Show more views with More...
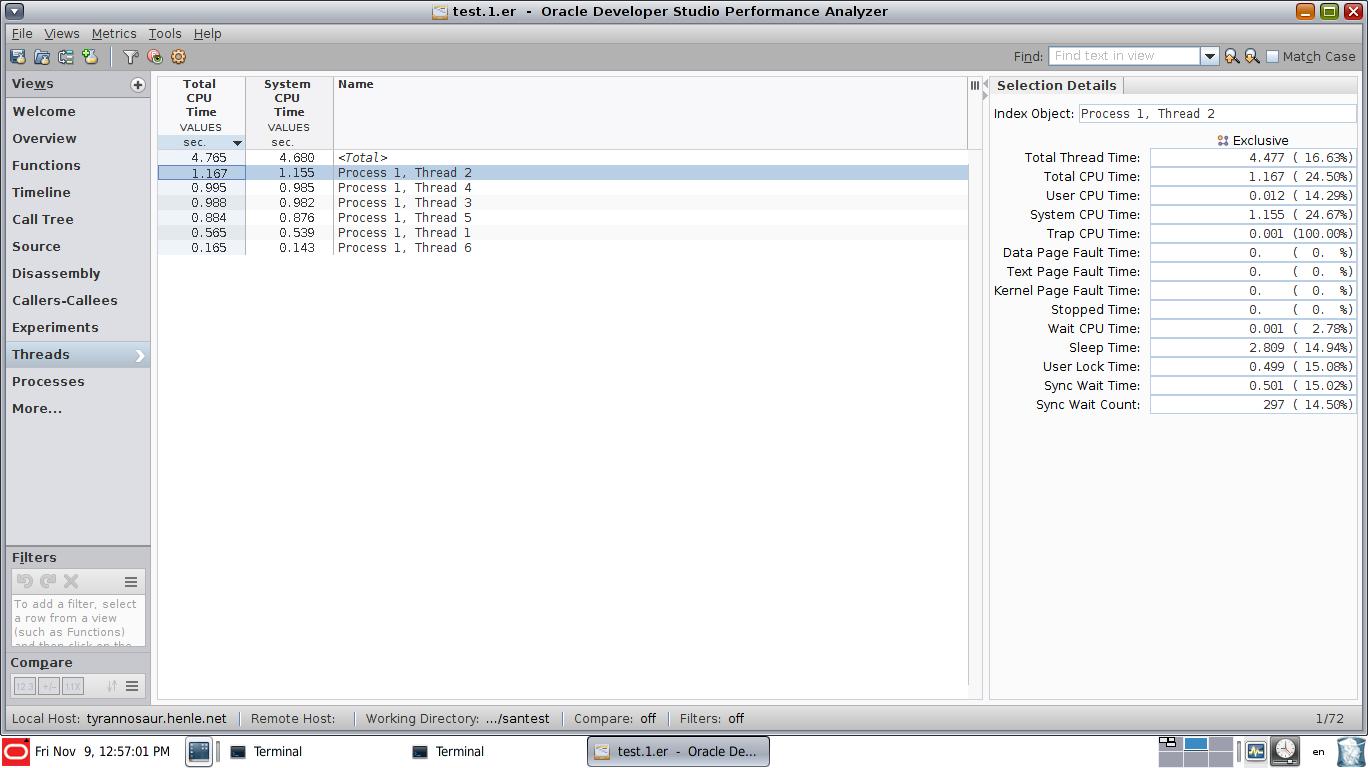 coord(78,409)
